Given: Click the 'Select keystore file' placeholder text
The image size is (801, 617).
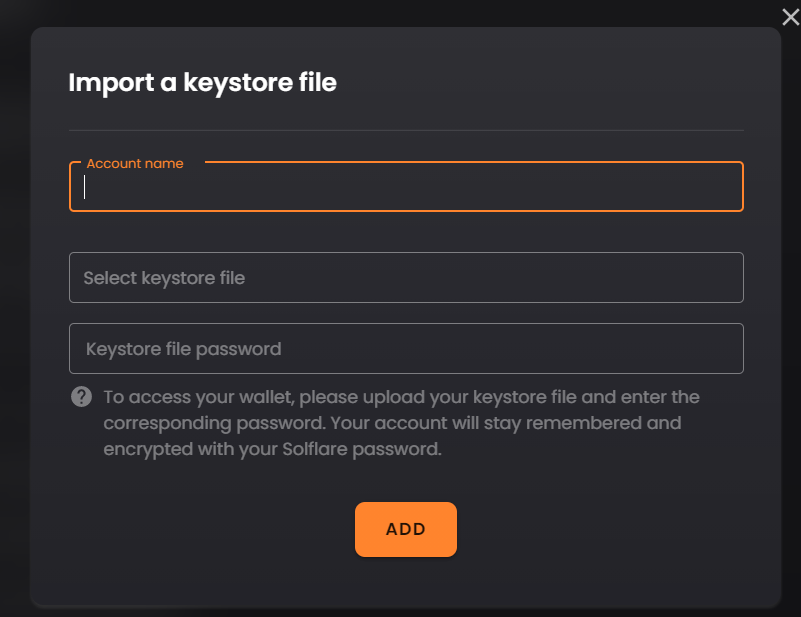Looking at the screenshot, I should pos(164,278).
